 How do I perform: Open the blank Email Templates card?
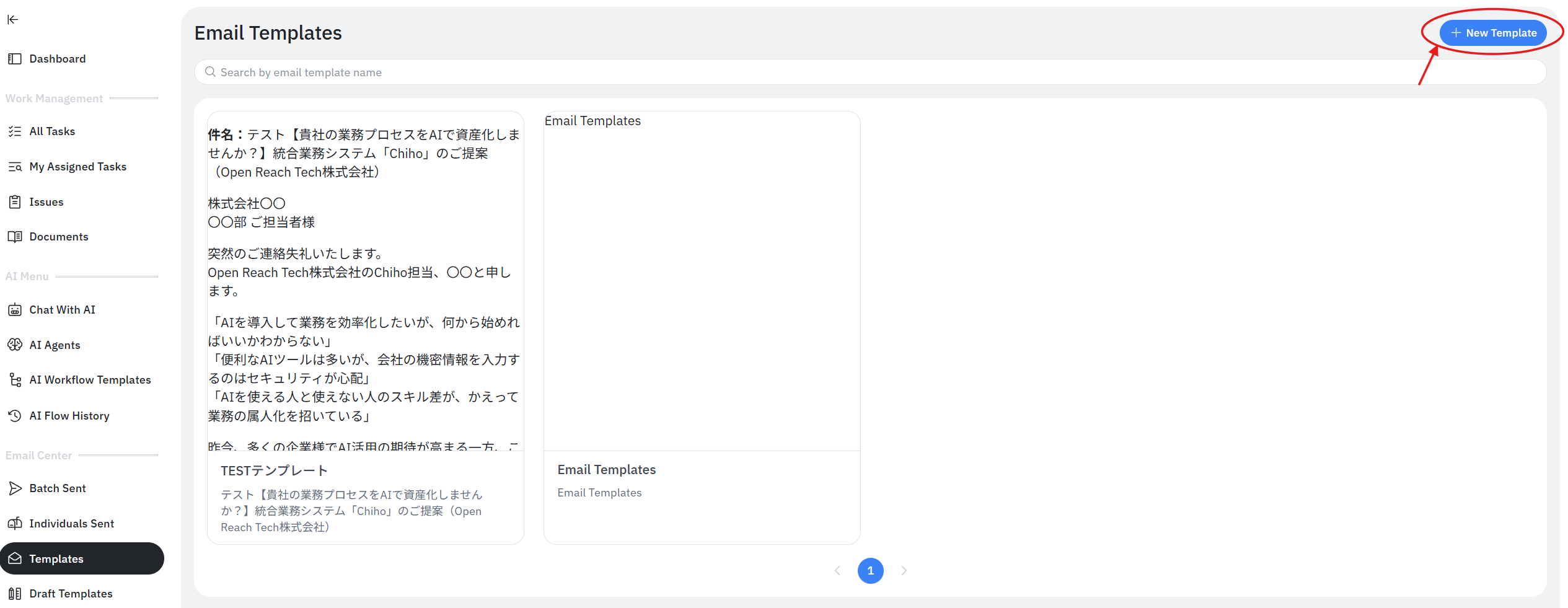(x=702, y=327)
